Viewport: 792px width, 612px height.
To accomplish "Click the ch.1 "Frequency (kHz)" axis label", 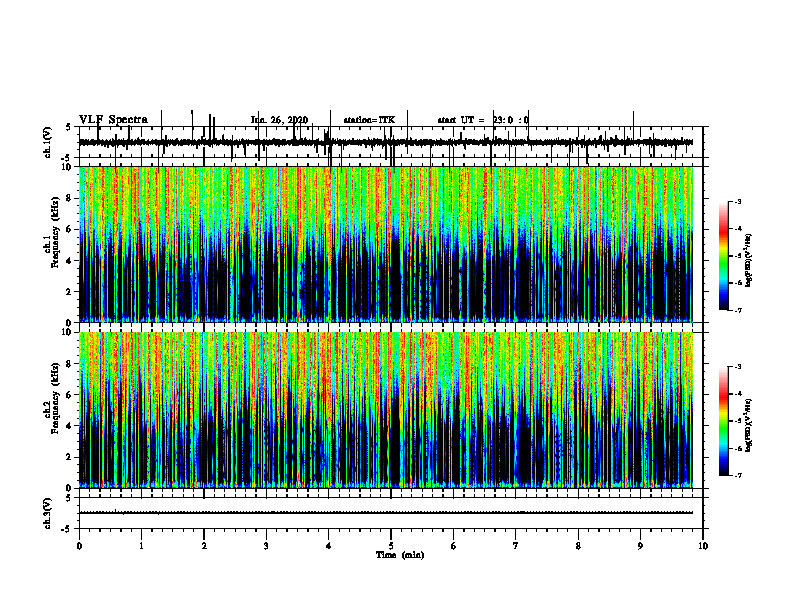I will tap(55, 230).
